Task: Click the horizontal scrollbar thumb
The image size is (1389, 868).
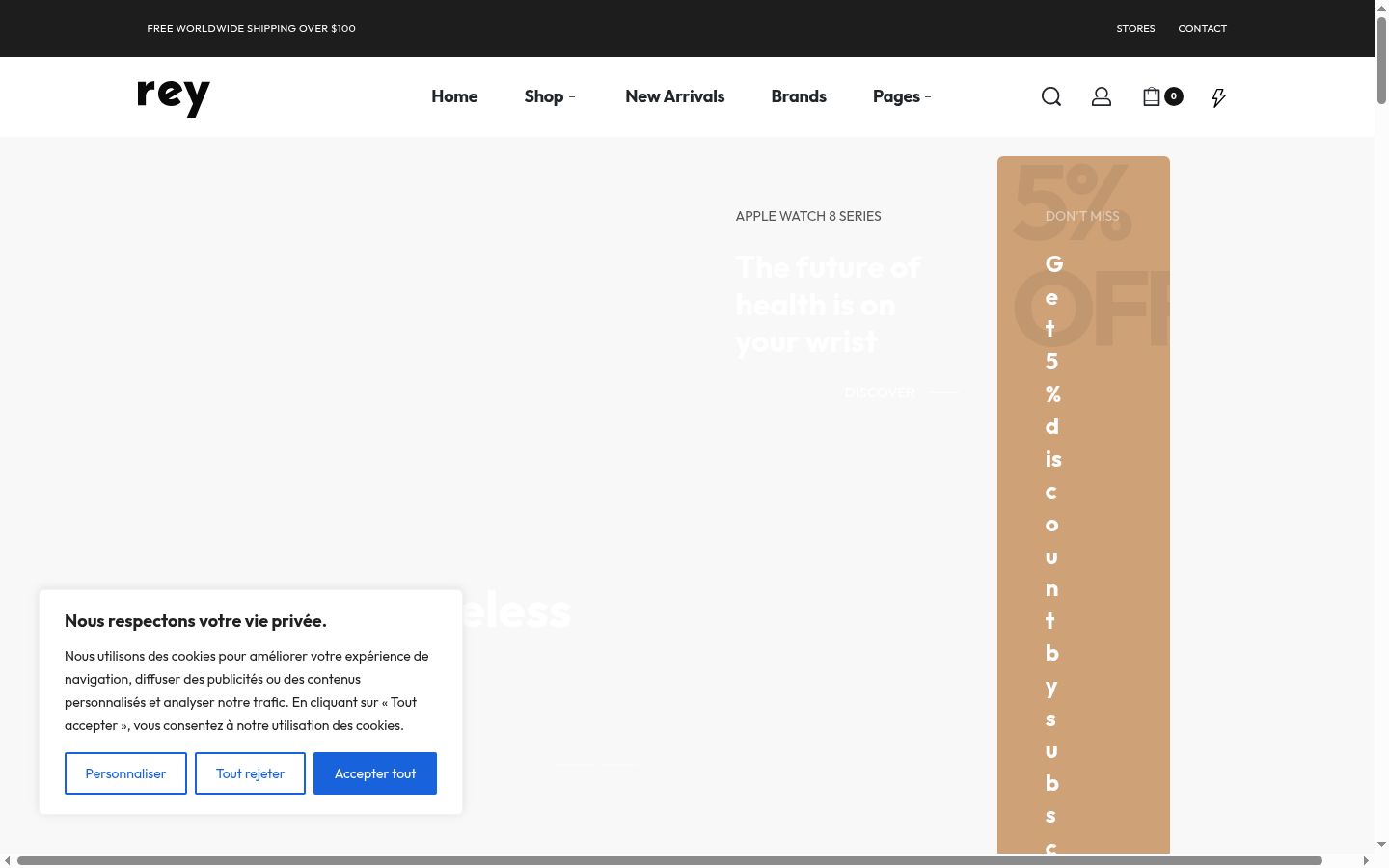Action: (669, 860)
